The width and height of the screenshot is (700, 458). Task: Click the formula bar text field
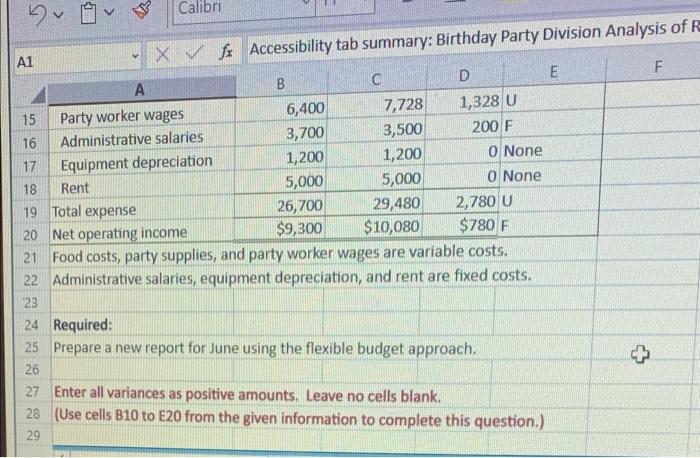coord(473,39)
